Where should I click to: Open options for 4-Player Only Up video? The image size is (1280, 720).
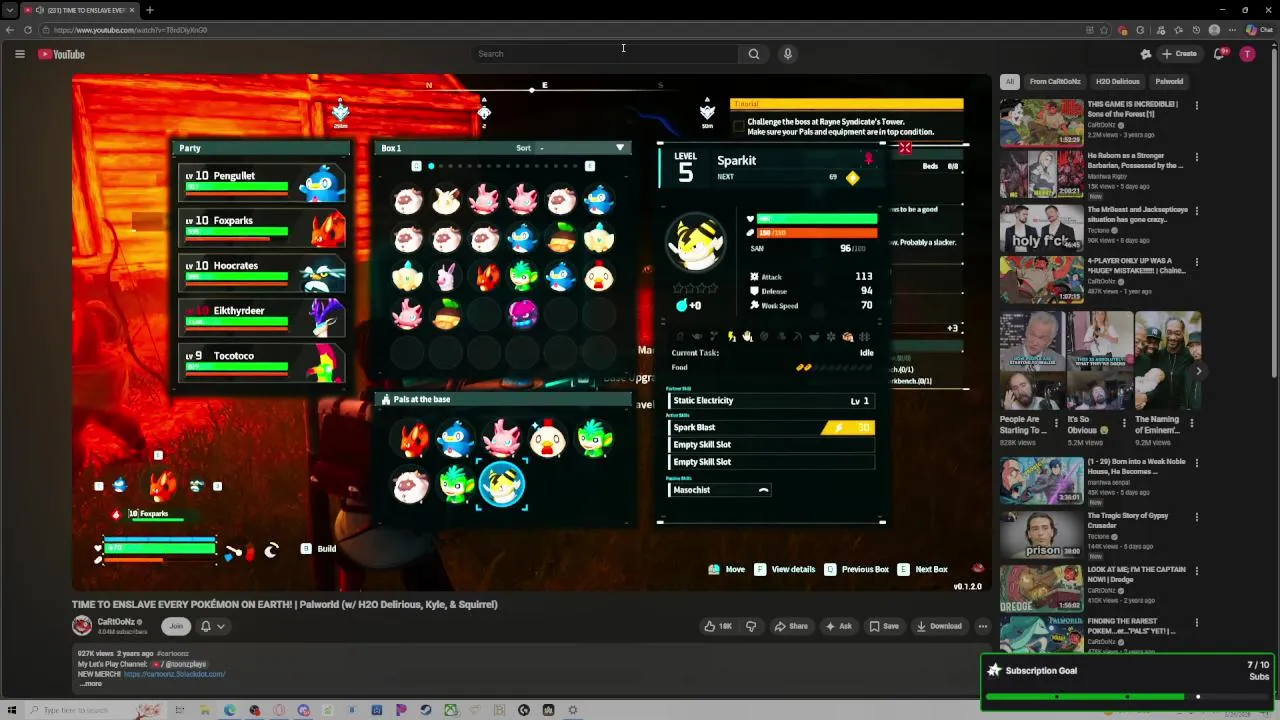click(x=1196, y=262)
